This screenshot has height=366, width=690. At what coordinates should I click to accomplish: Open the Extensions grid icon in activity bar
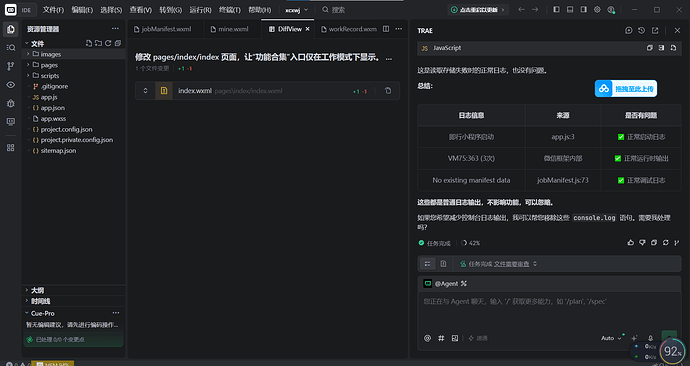[x=11, y=148]
